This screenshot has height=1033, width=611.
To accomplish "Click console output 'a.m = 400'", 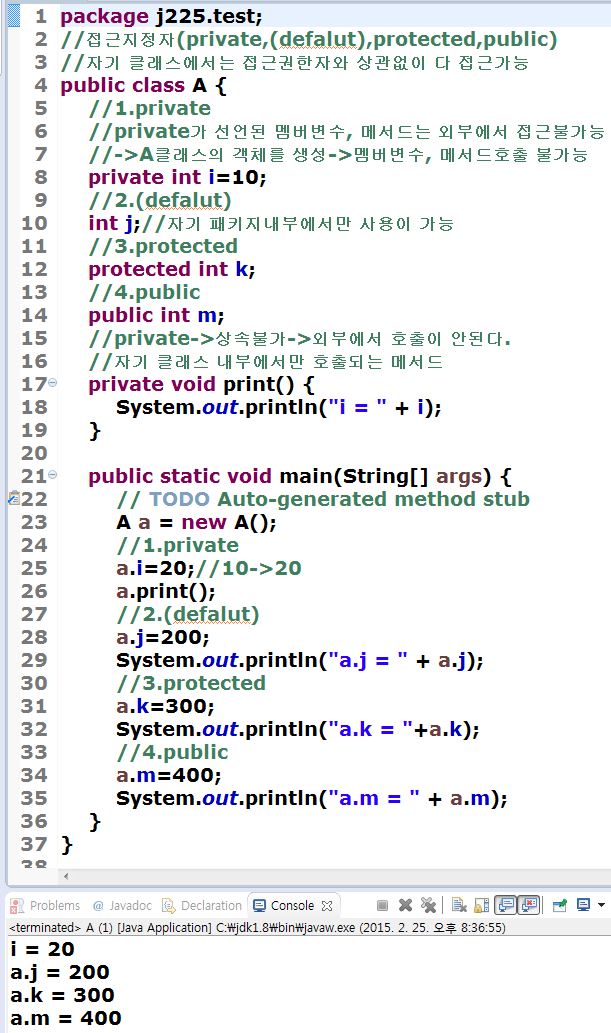I will click(66, 1018).
